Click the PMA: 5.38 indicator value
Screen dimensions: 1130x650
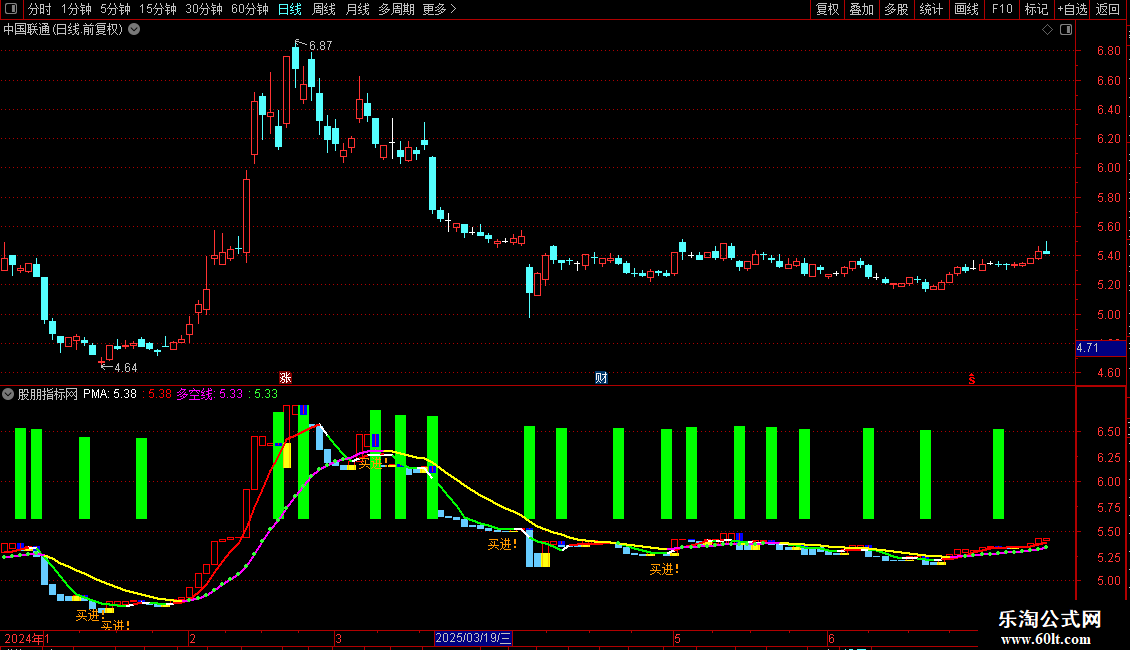[110, 394]
